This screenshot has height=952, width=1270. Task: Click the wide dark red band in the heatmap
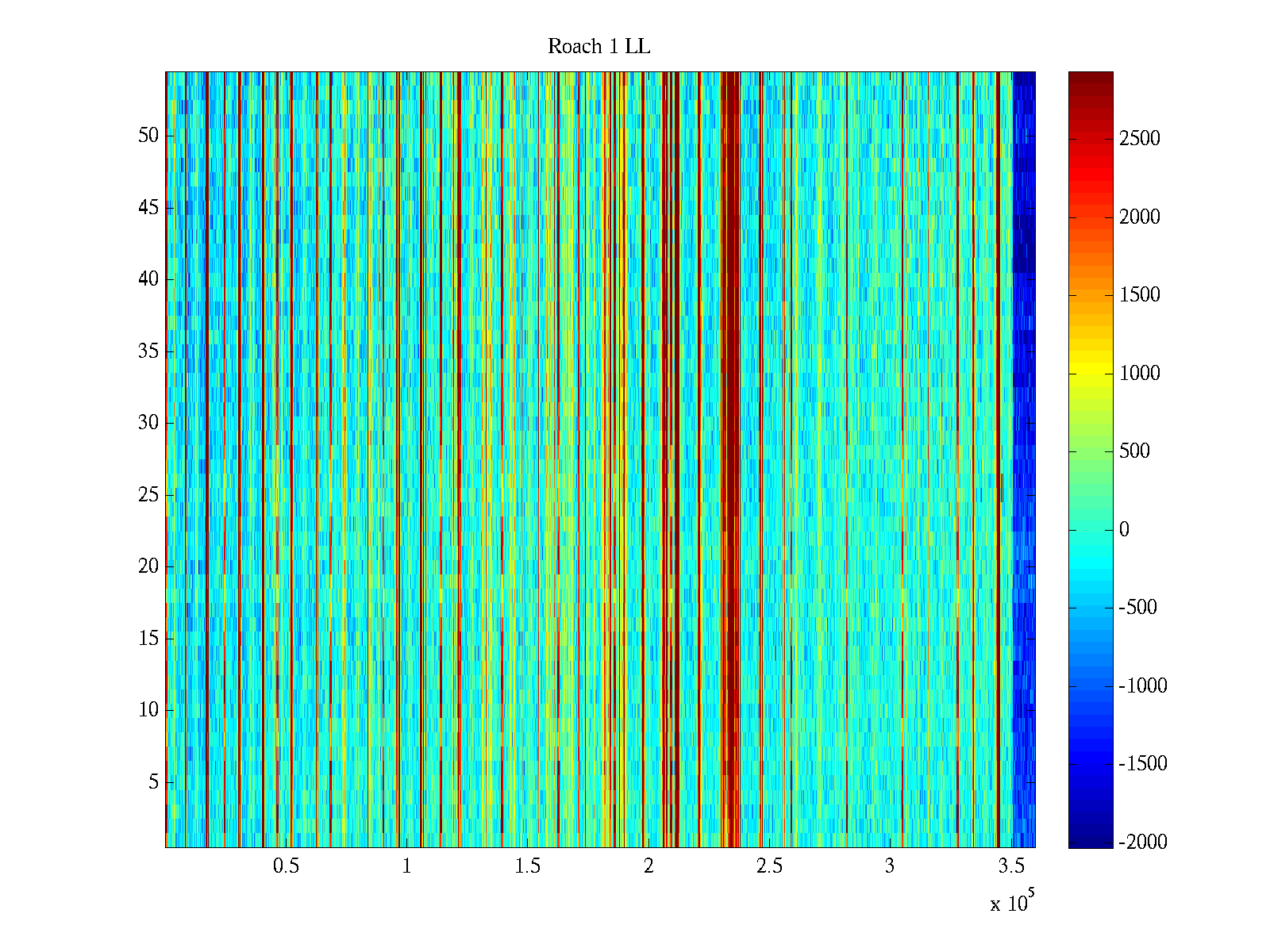731,397
